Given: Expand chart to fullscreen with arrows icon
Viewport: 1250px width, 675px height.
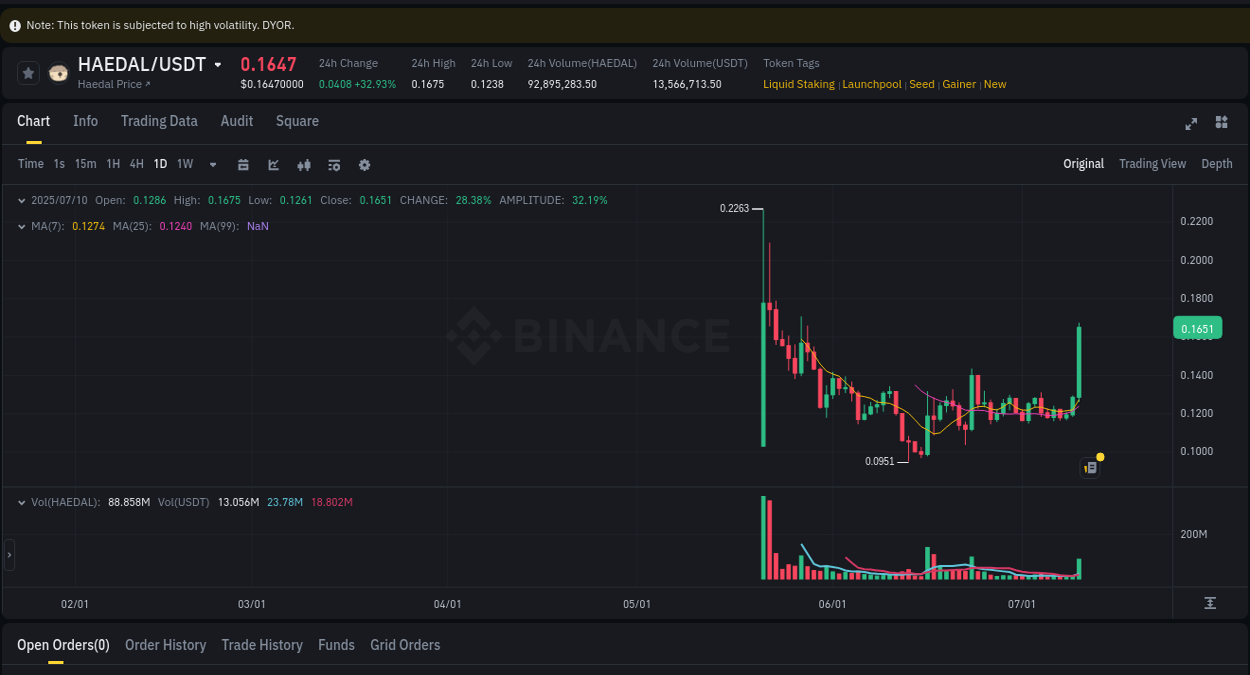Looking at the screenshot, I should pyautogui.click(x=1191, y=124).
